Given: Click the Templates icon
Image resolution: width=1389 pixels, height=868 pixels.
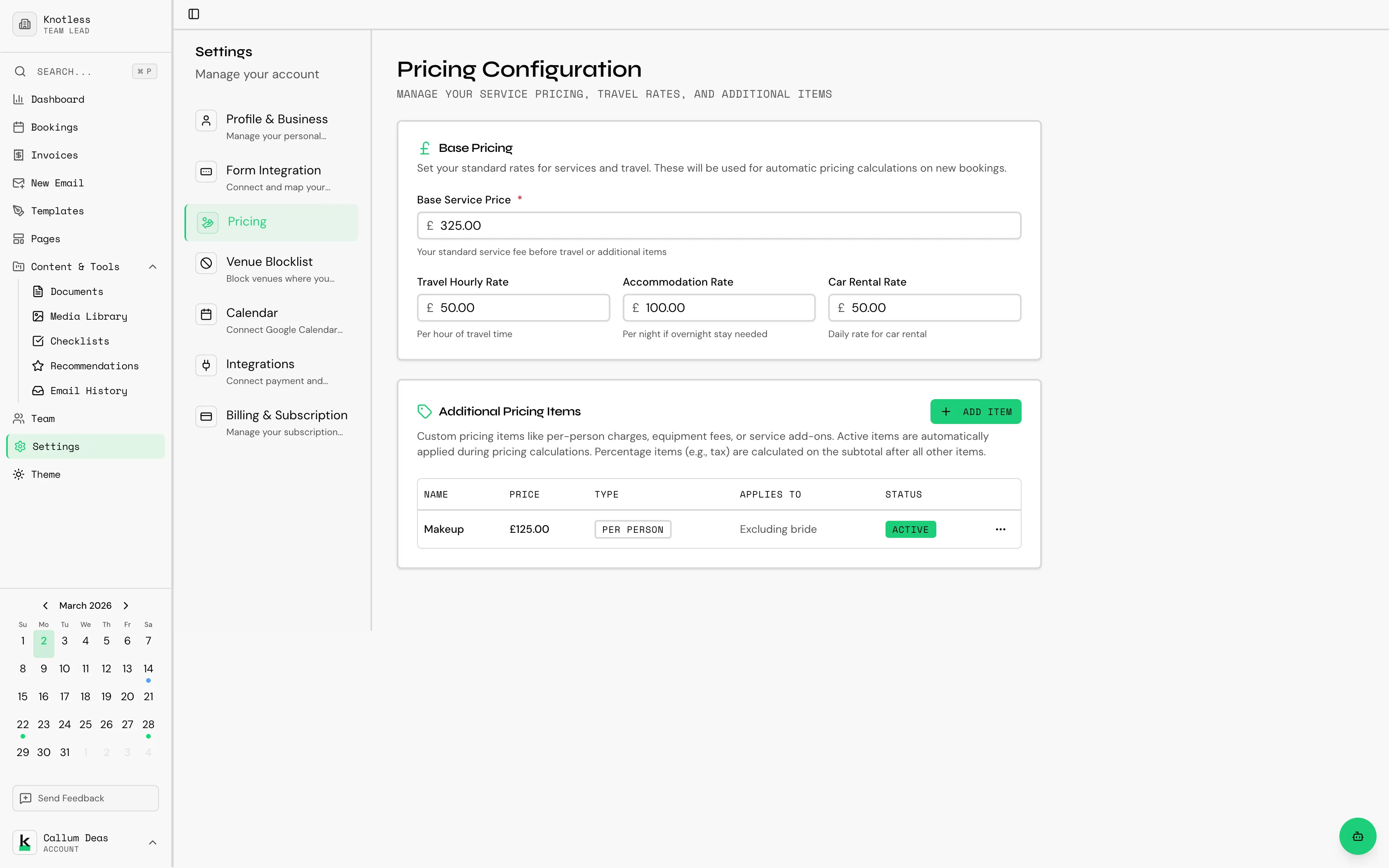Looking at the screenshot, I should coord(19,211).
